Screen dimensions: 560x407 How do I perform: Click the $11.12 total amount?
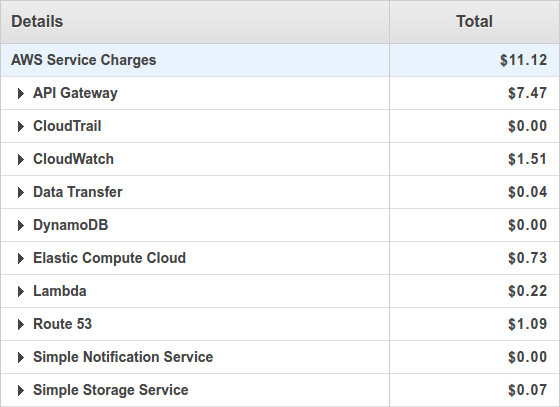pos(523,60)
